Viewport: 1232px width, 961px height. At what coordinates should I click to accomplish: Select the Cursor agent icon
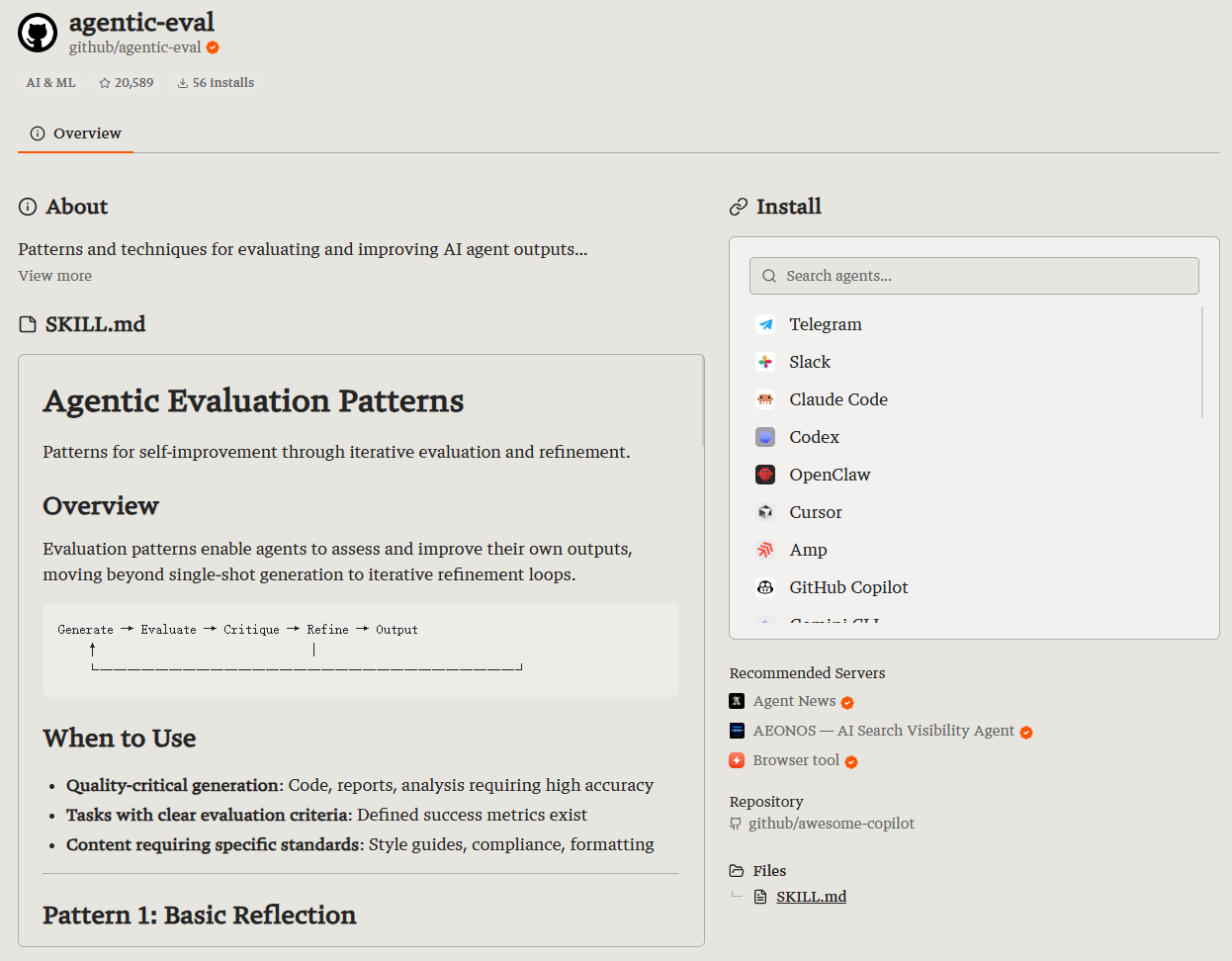(x=765, y=512)
